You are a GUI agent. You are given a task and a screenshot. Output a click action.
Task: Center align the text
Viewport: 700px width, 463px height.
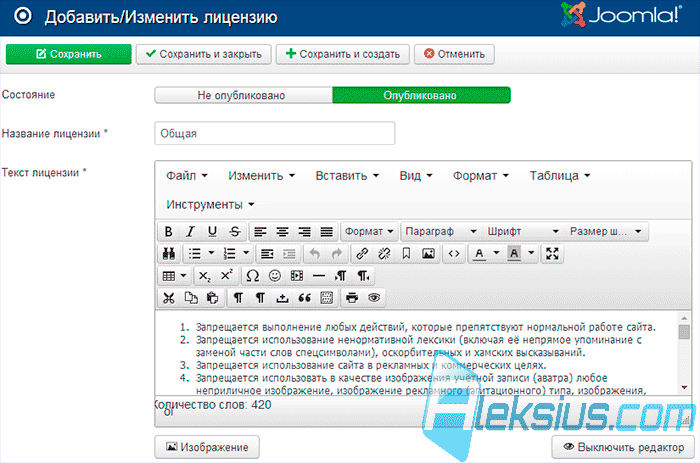pos(282,231)
